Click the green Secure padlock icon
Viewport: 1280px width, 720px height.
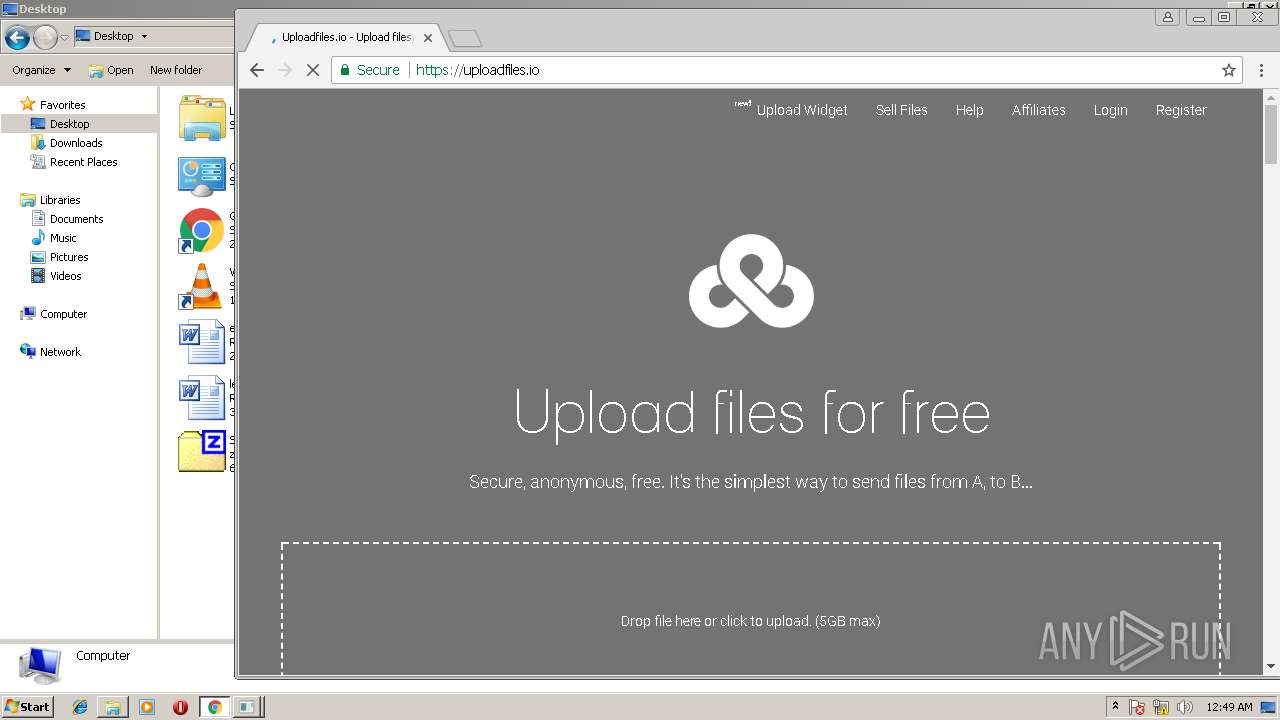(345, 70)
